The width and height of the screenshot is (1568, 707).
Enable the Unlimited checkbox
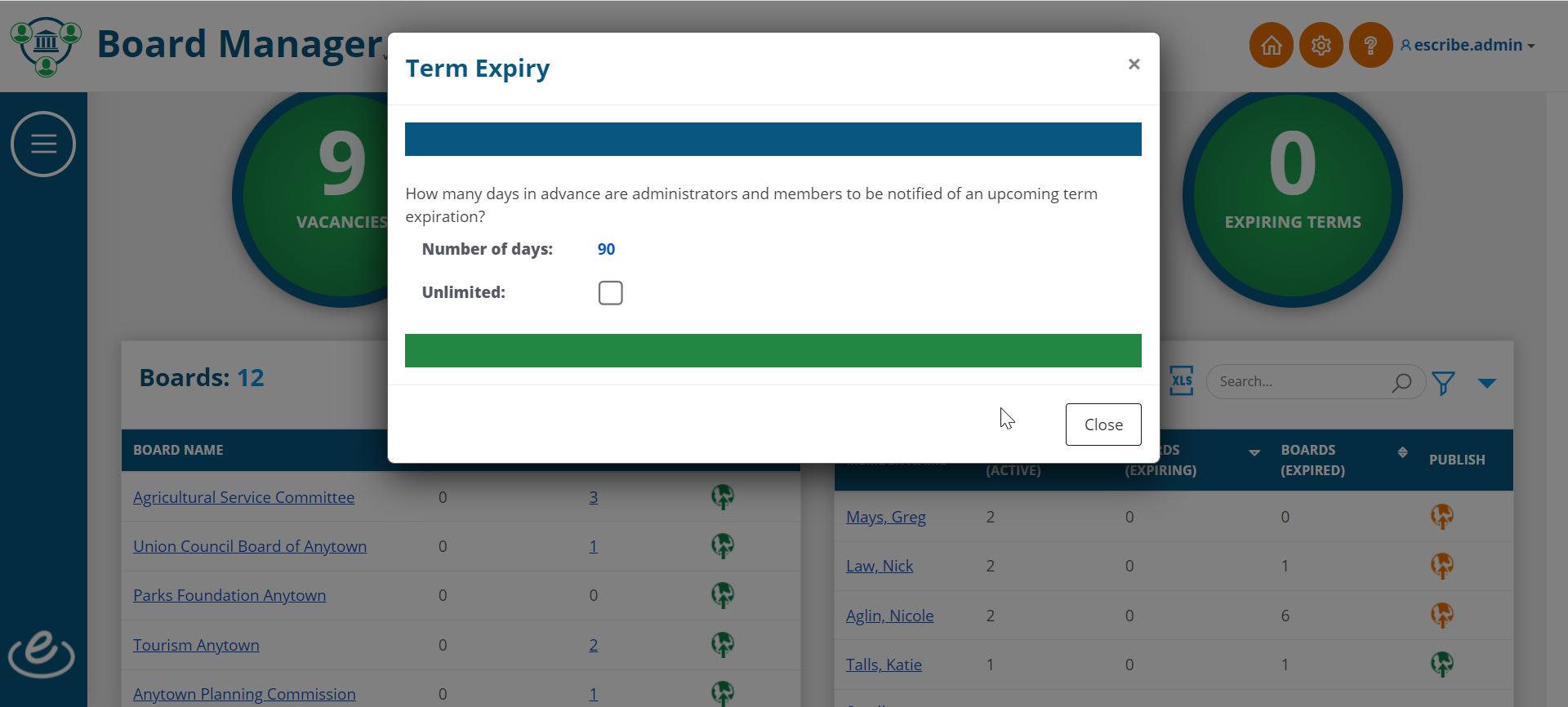point(610,293)
